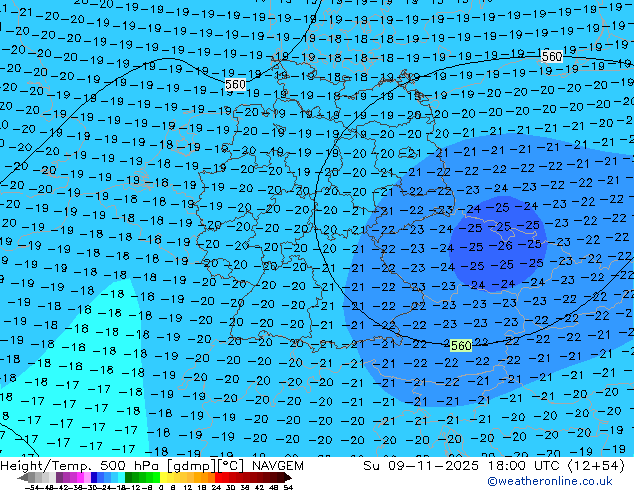Click the yellow swatch at 0 in the legend
This screenshot has width=634, height=490.
pyautogui.click(x=163, y=477)
